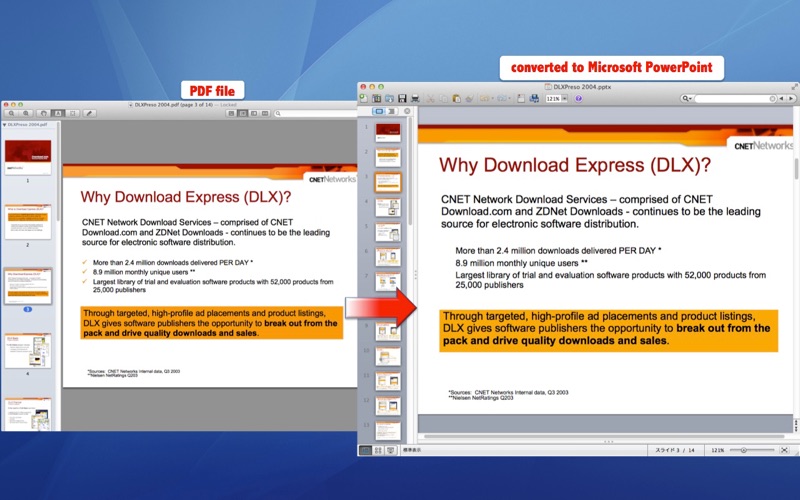Viewport: 800px width, 500px height.
Task: Select slide 10 thumbnail in PowerPoint pane
Action: click(x=388, y=356)
